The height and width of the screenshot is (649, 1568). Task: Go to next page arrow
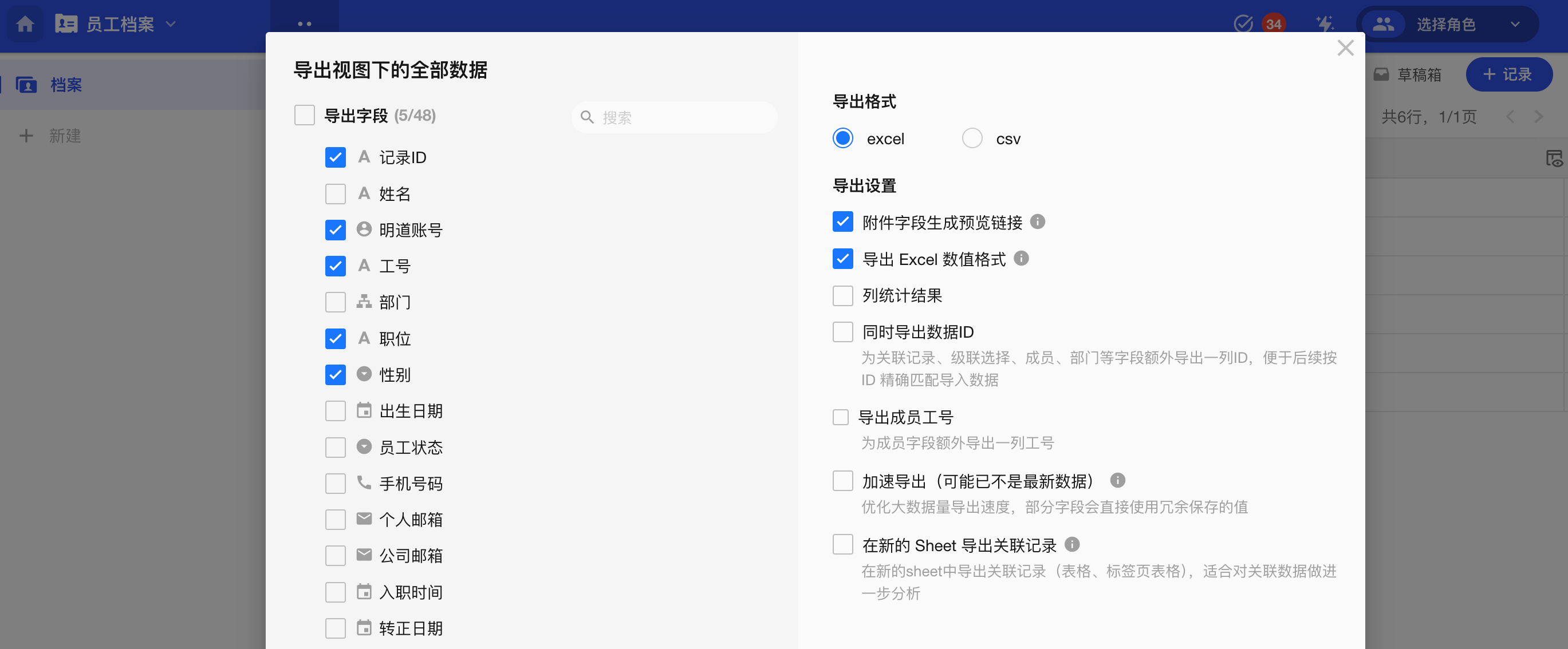point(1538,117)
